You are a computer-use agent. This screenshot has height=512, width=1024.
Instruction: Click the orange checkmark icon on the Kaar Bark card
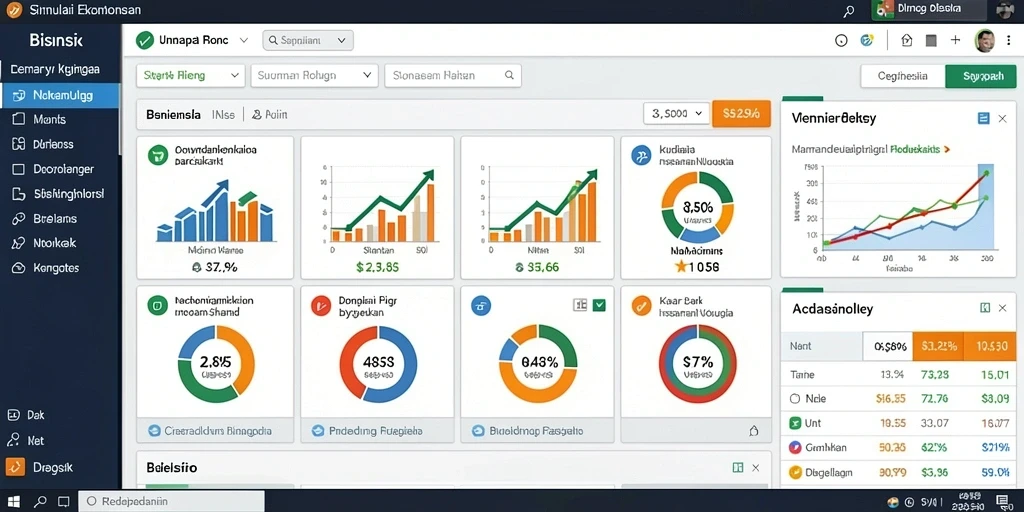[x=641, y=306]
